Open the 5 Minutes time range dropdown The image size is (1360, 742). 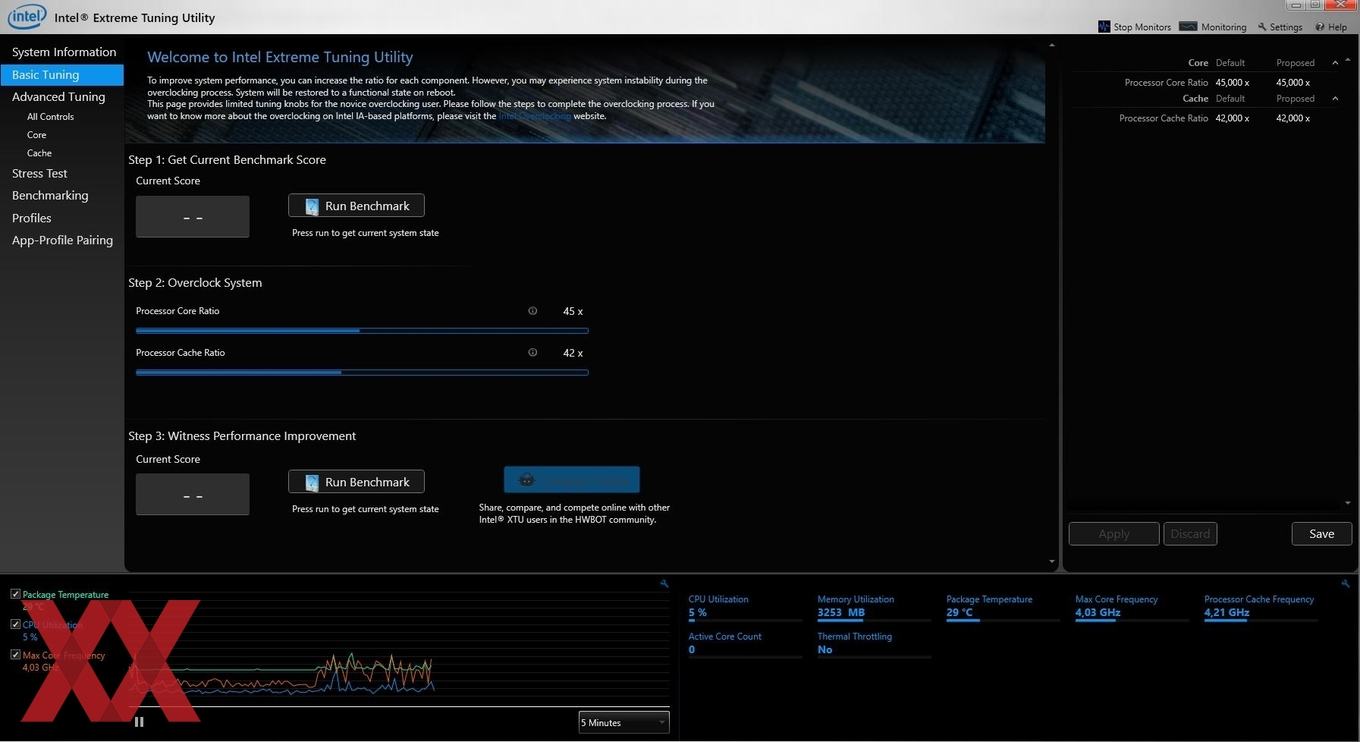624,722
